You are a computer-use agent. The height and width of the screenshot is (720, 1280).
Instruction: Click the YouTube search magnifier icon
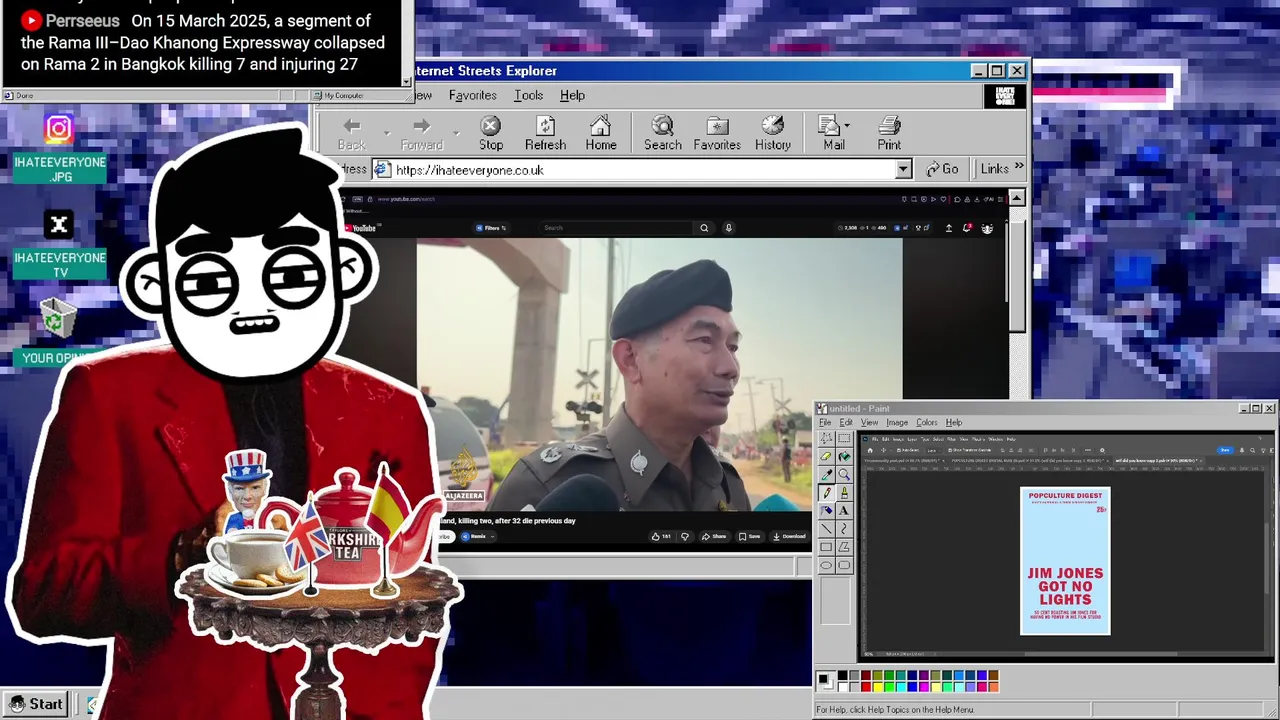tap(704, 228)
